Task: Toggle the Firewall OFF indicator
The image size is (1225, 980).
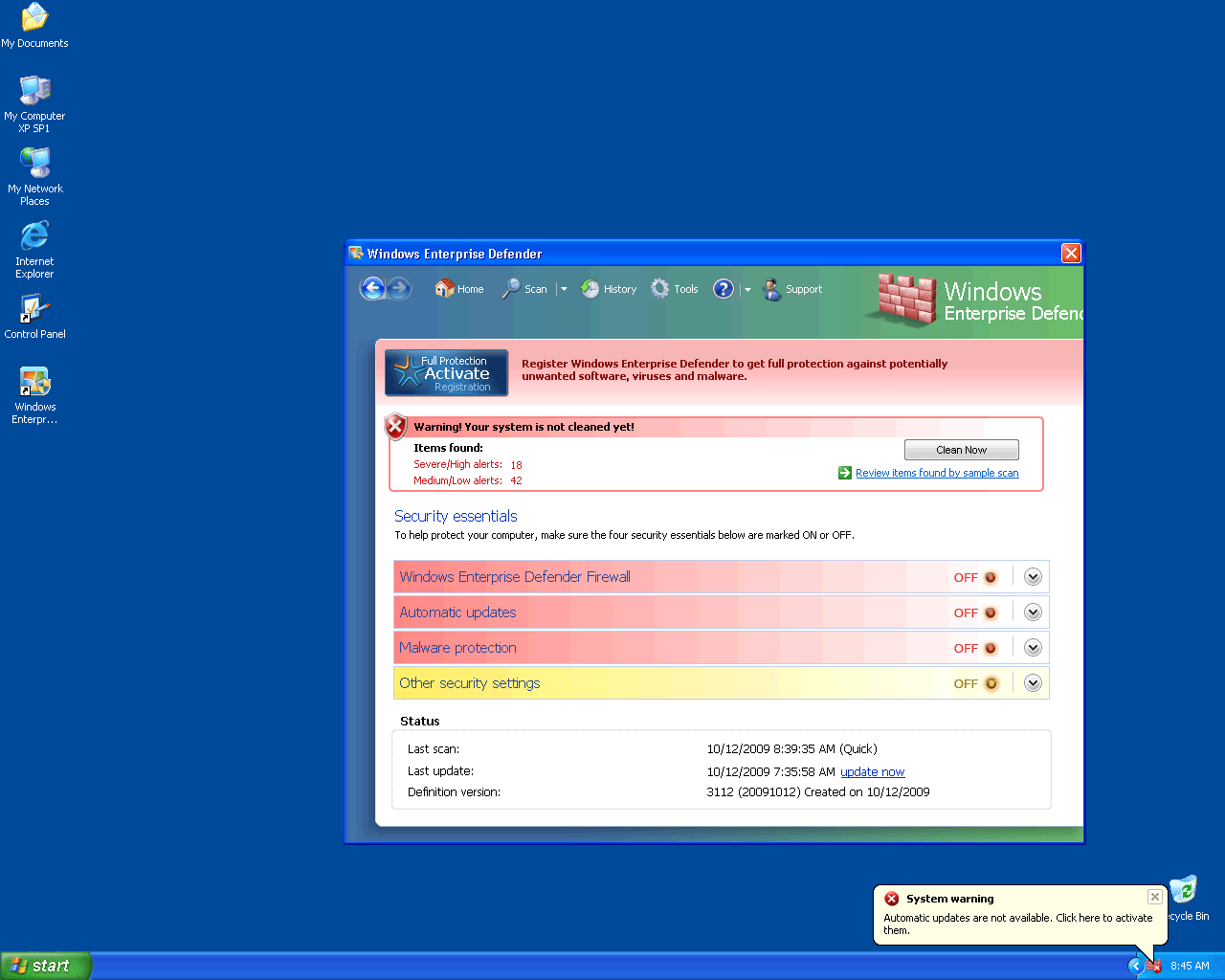Action: 990,577
